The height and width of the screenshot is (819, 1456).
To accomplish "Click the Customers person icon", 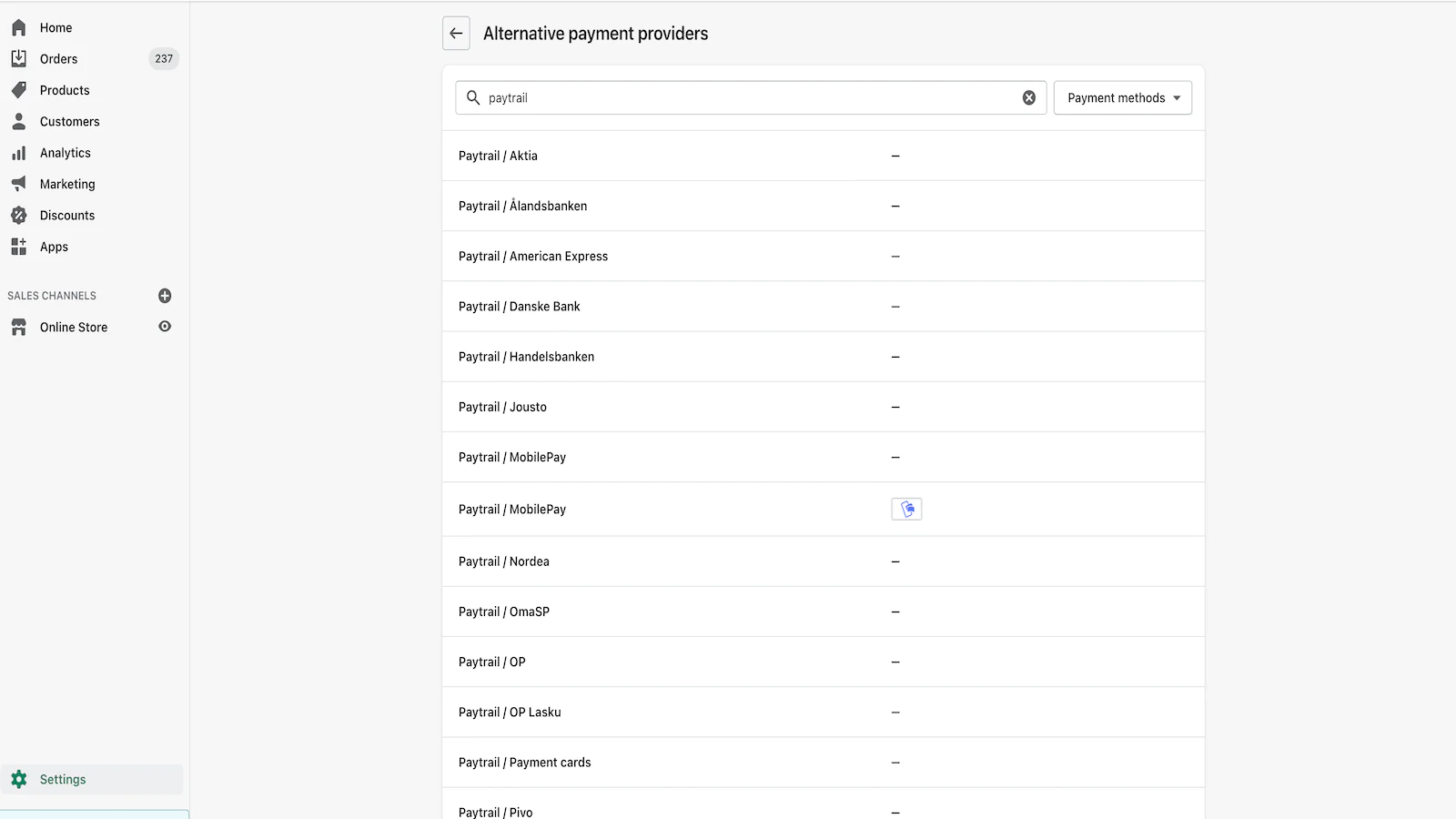I will coord(18,121).
